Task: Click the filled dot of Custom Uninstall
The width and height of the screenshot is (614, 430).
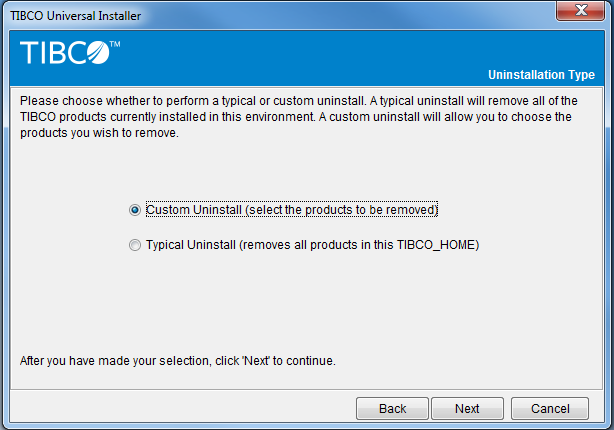Action: coord(135,210)
